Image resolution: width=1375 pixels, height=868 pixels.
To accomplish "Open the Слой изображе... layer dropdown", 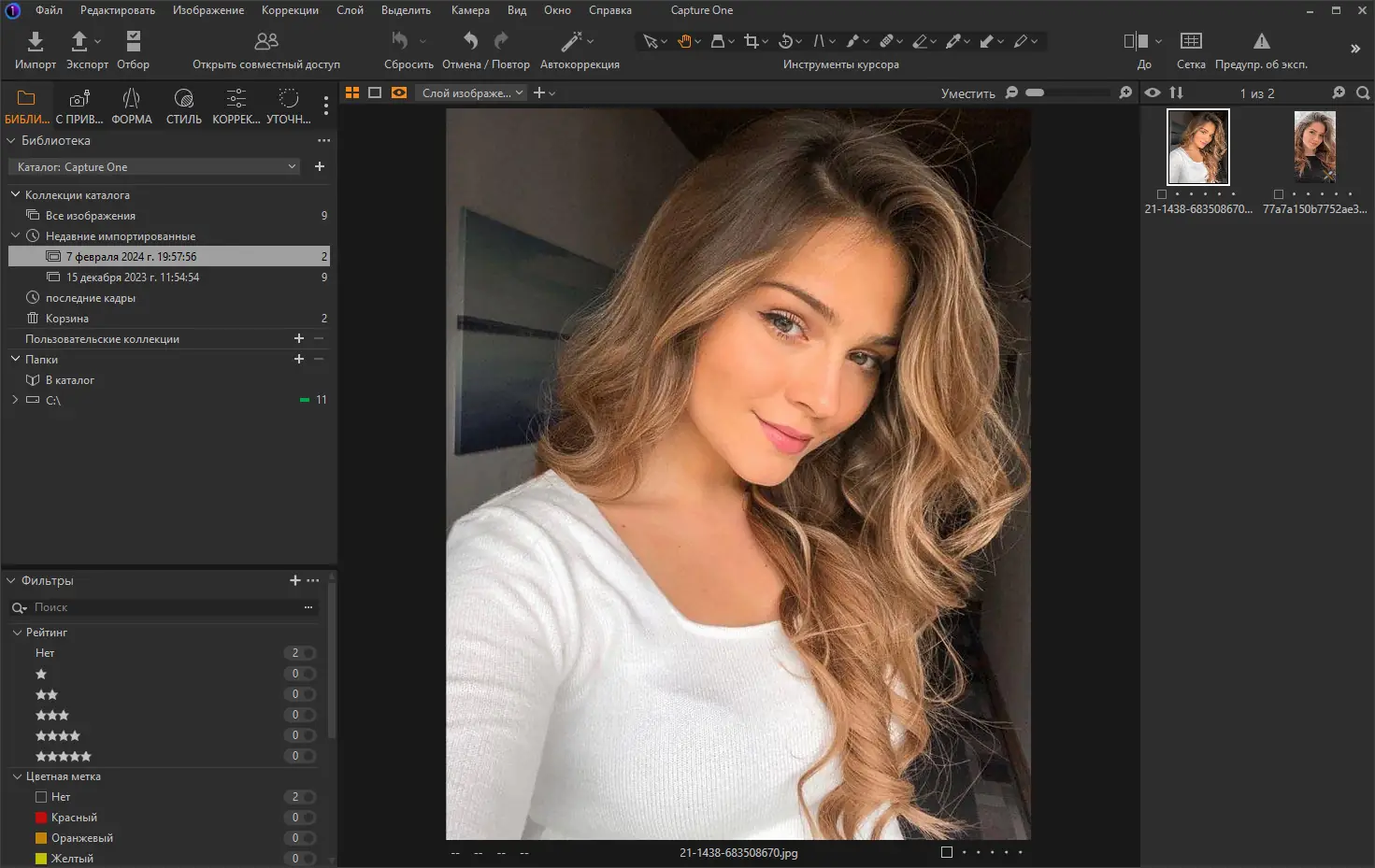I will click(470, 92).
